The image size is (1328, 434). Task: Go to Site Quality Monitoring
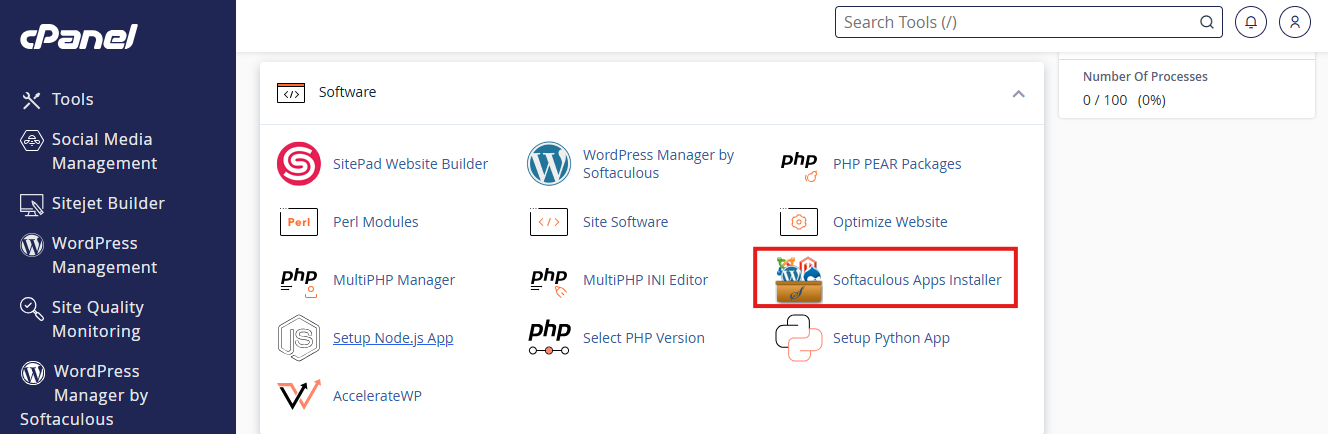click(x=97, y=319)
